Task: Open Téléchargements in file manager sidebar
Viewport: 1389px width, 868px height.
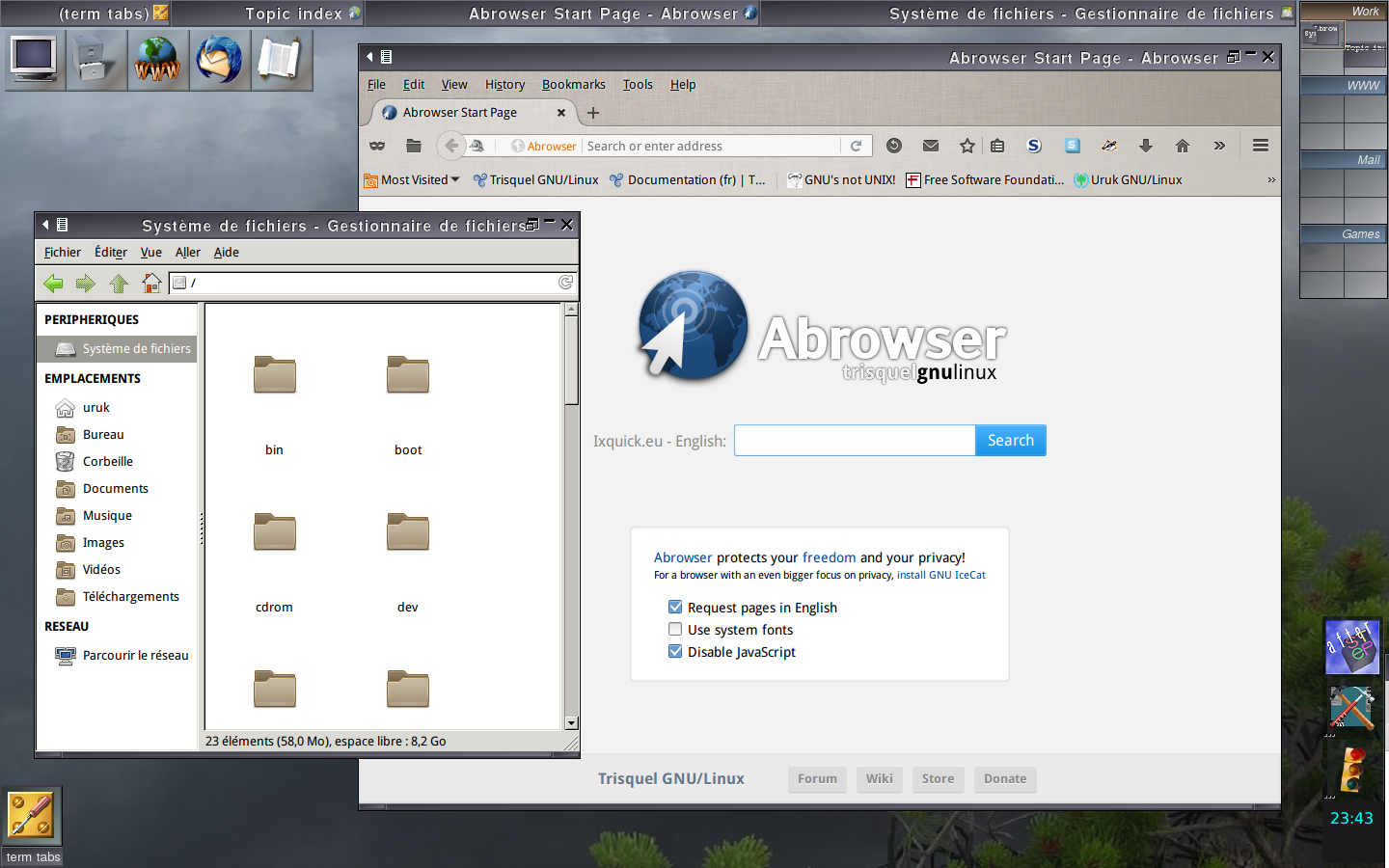Action: tap(117, 597)
